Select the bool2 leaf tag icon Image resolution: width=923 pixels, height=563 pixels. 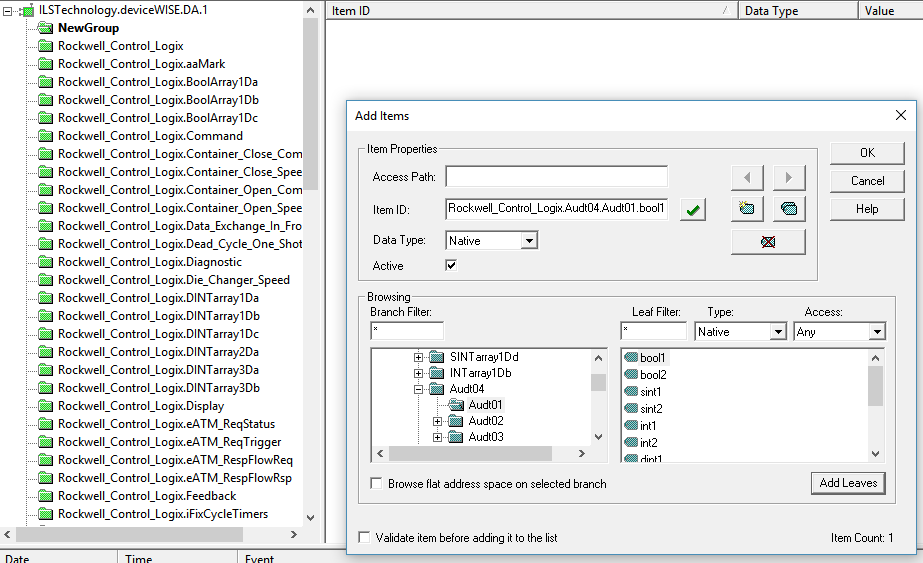coord(631,375)
